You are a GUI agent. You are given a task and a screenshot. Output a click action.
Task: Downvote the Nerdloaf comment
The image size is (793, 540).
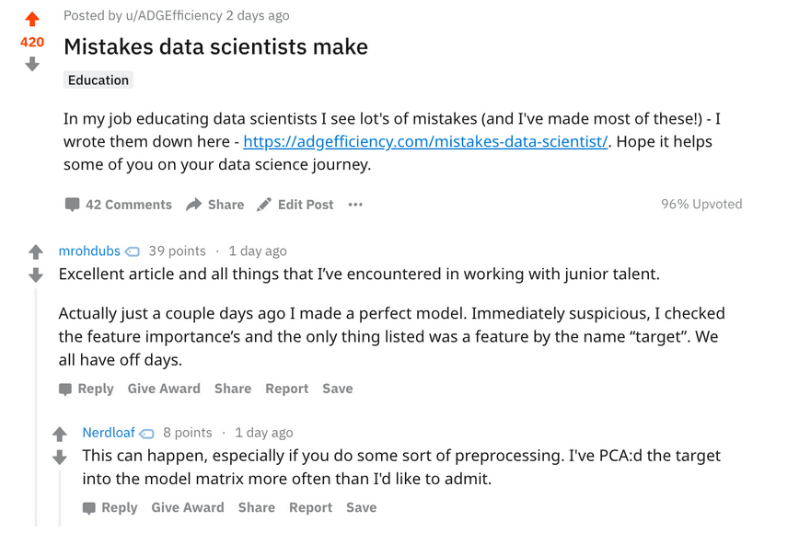click(x=60, y=457)
